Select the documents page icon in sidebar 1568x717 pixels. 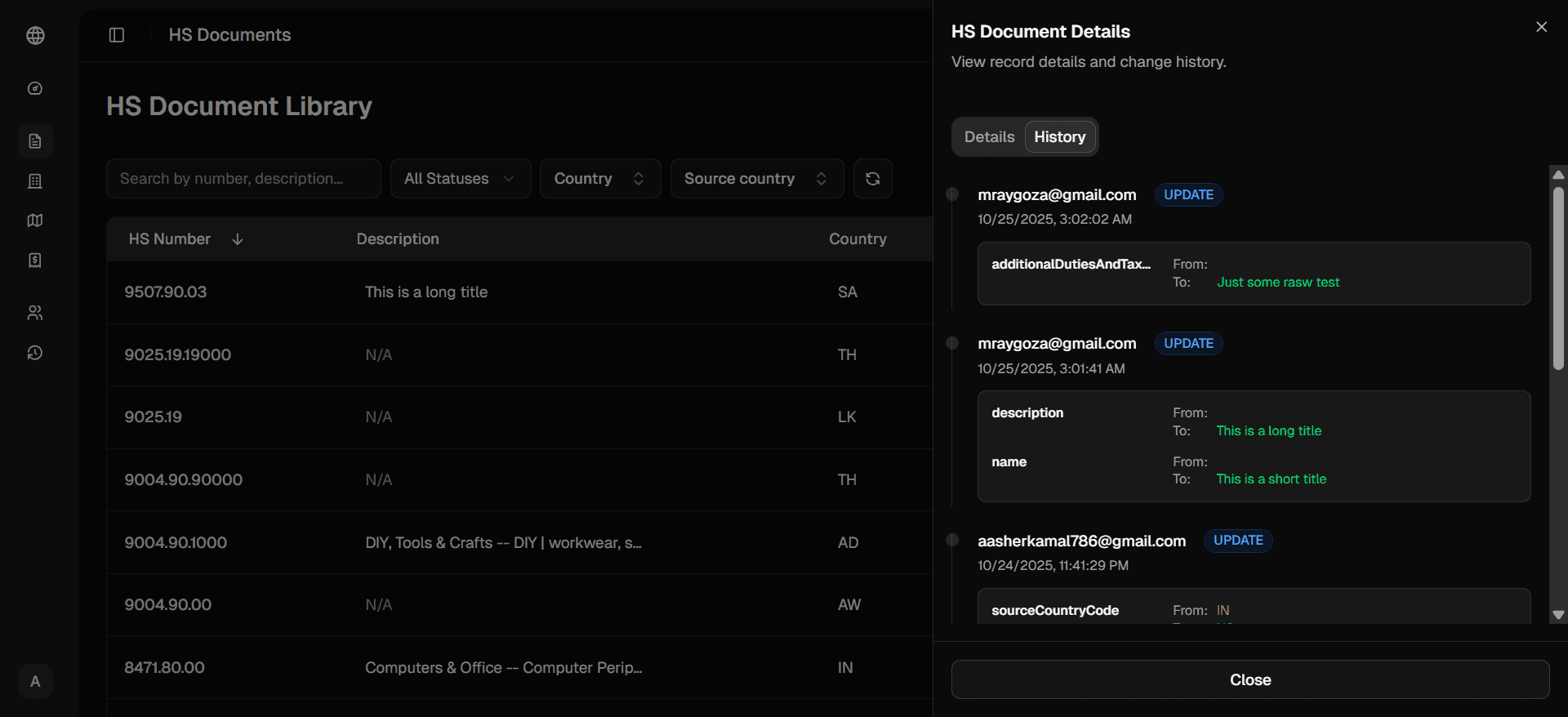pos(35,141)
